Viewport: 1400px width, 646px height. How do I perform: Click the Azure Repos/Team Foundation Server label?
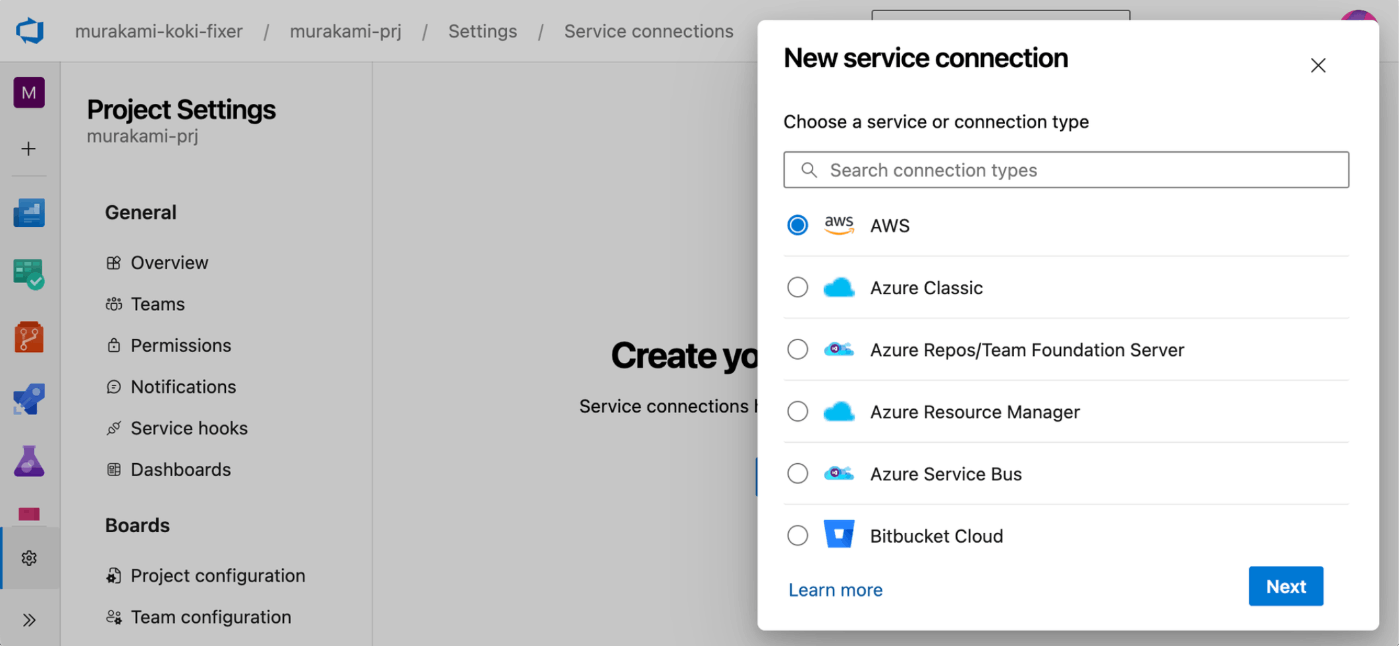coord(1027,350)
